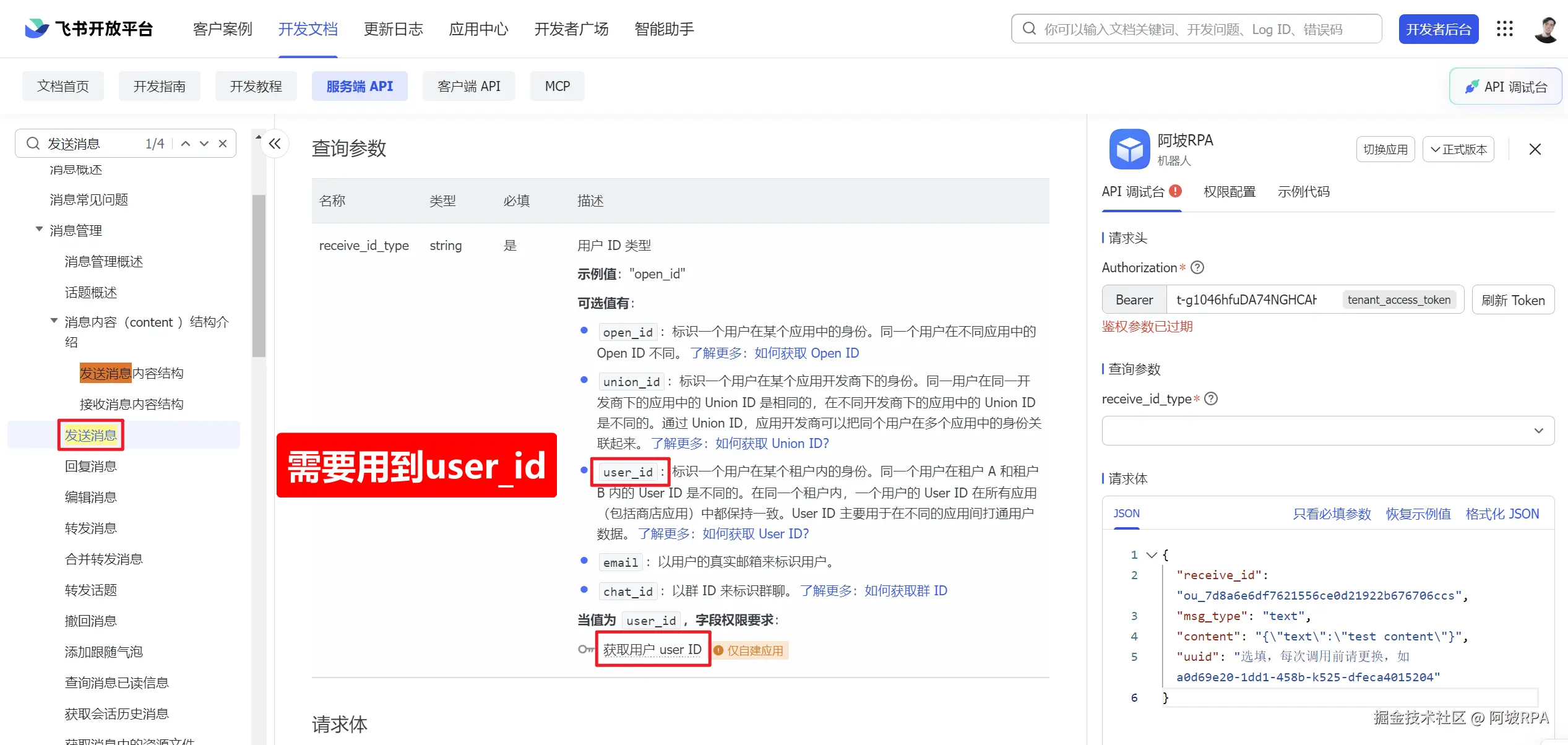Click receive_id_type help question-mark icon
The height and width of the screenshot is (745, 1568).
pos(1211,398)
